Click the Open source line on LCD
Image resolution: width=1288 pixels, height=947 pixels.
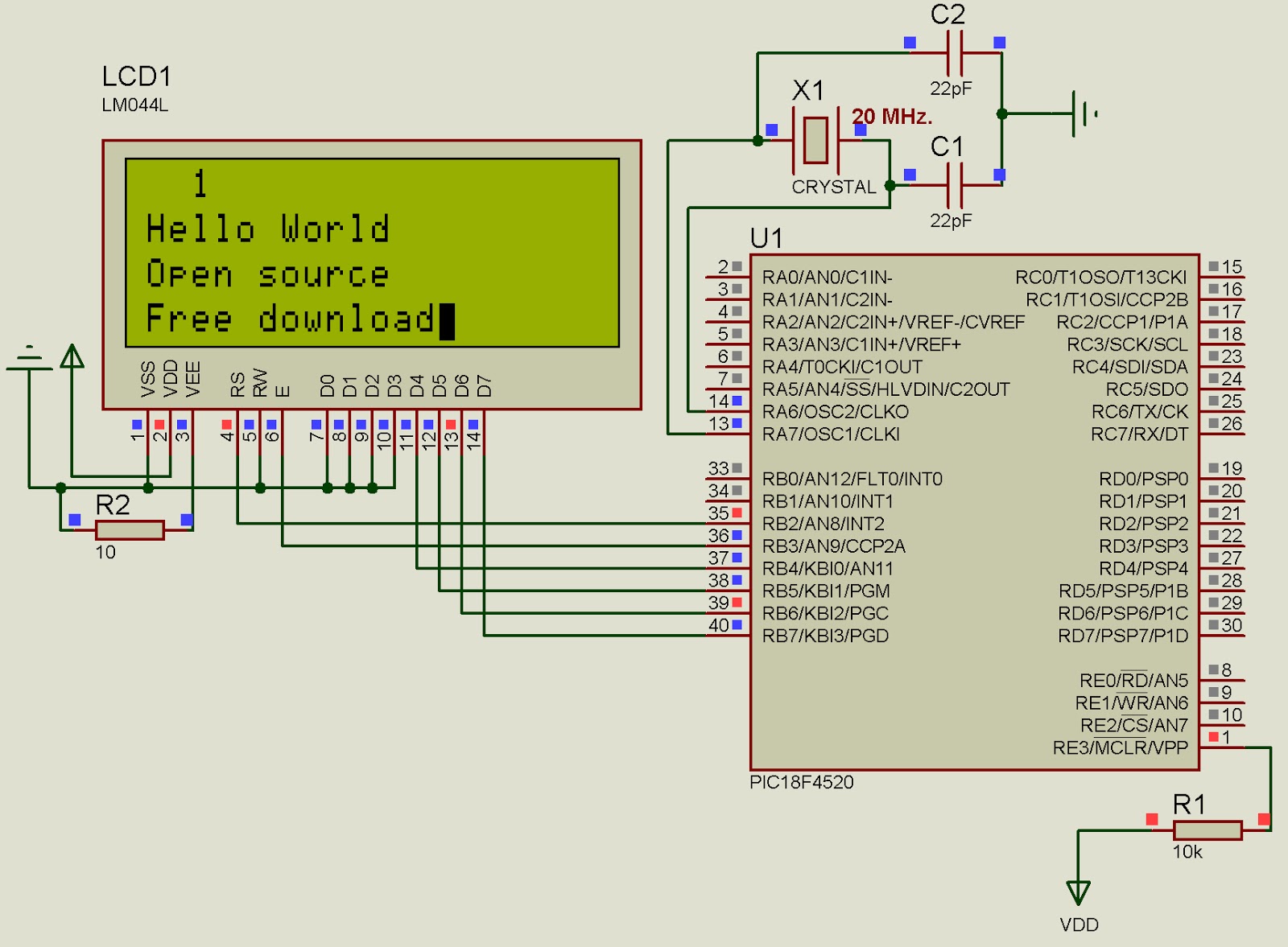click(268, 274)
